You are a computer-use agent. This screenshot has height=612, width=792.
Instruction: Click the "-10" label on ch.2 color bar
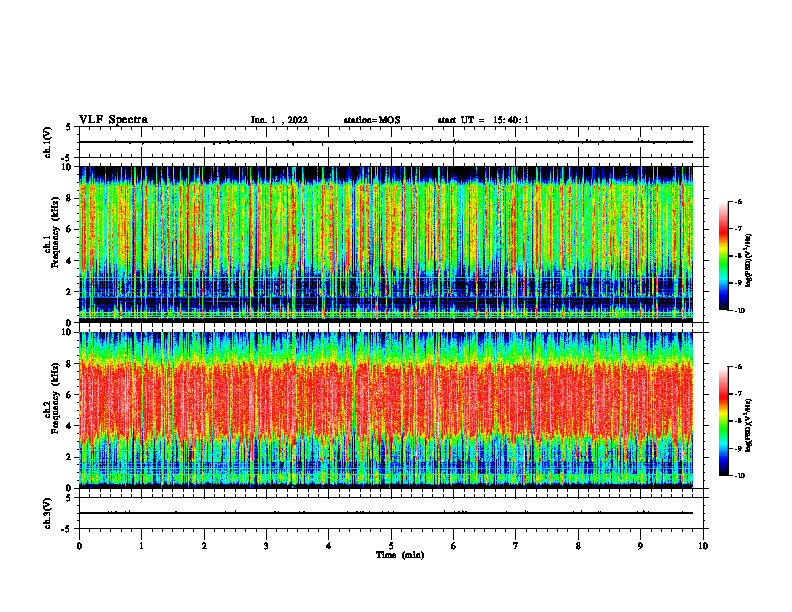[740, 475]
